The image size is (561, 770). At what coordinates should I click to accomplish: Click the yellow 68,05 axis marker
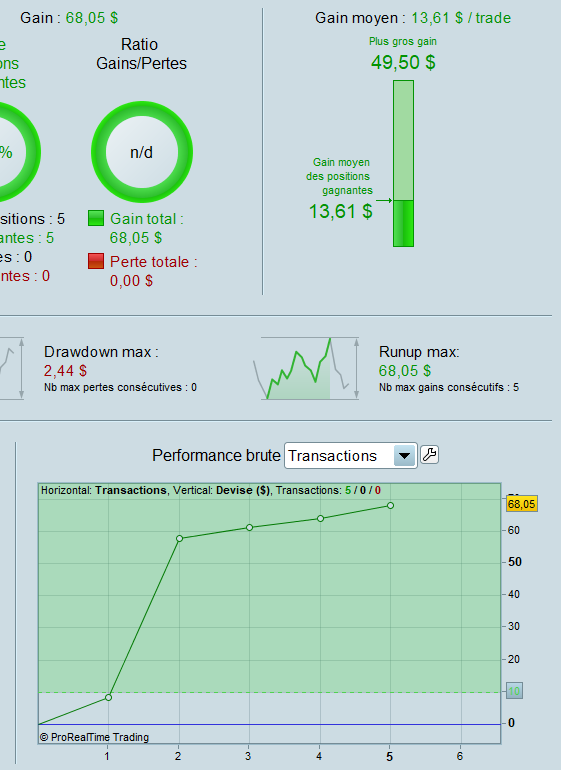[x=522, y=504]
